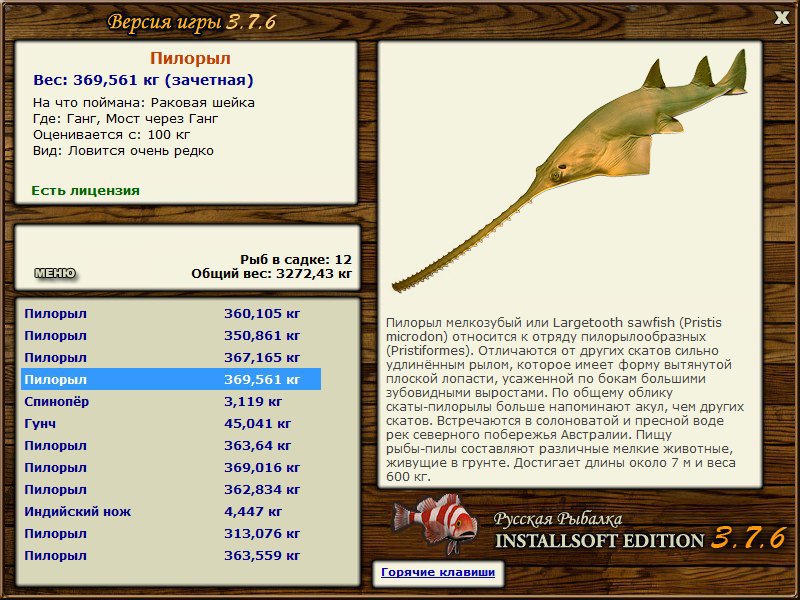Screen dimensions: 800x600
Task: Select Пилорыл 369,016 кг row
Action: tap(171, 467)
